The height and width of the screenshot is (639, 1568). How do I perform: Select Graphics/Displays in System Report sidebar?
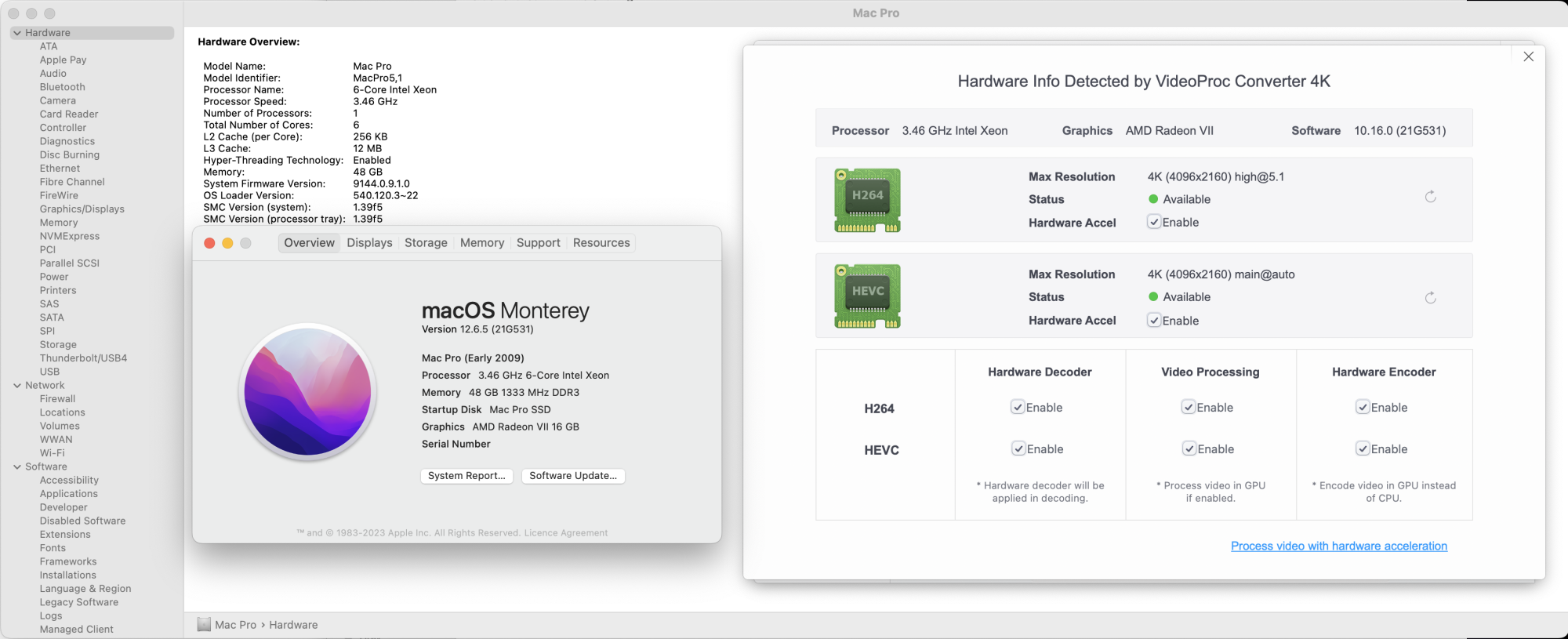click(x=82, y=209)
